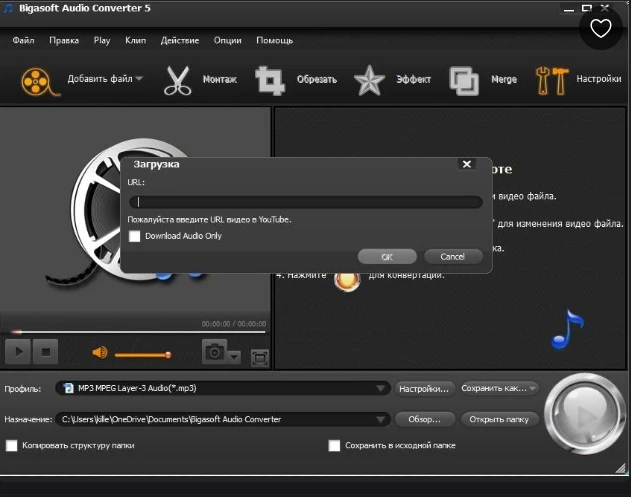Open the Файл menu

(x=23, y=40)
